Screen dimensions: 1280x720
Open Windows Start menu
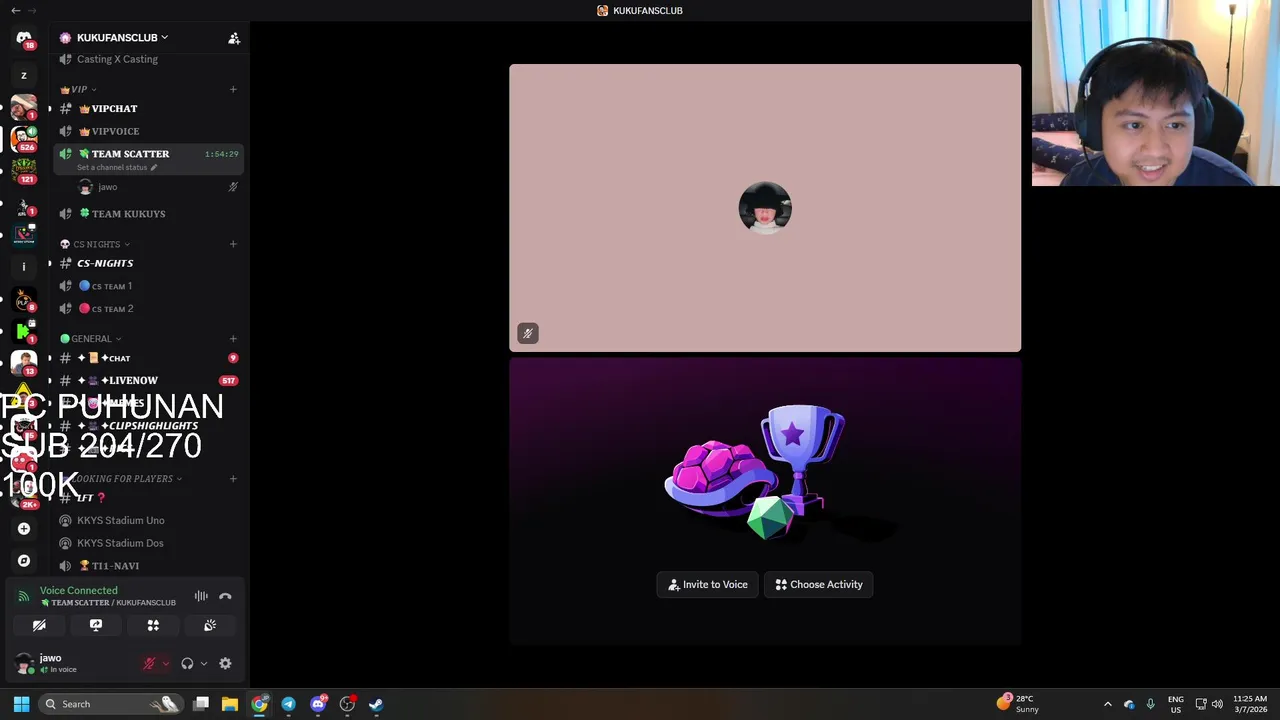(21, 704)
